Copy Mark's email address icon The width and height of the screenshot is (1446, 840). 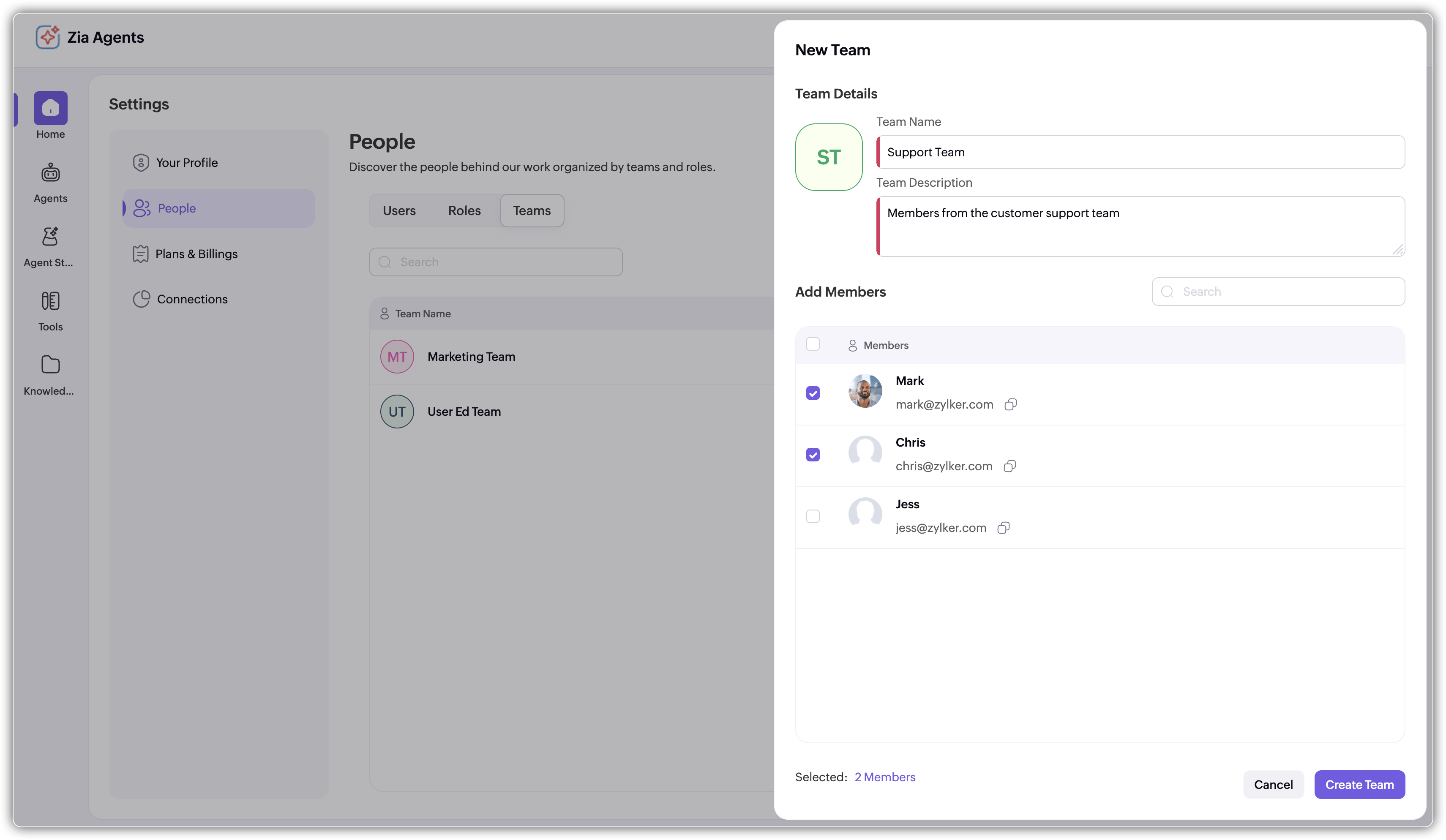click(x=1010, y=404)
